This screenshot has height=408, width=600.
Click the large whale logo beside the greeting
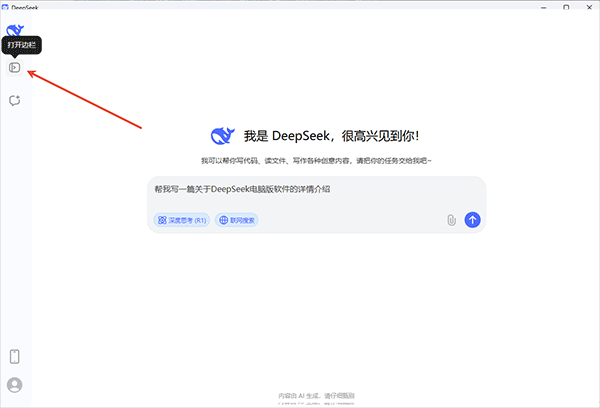223,135
